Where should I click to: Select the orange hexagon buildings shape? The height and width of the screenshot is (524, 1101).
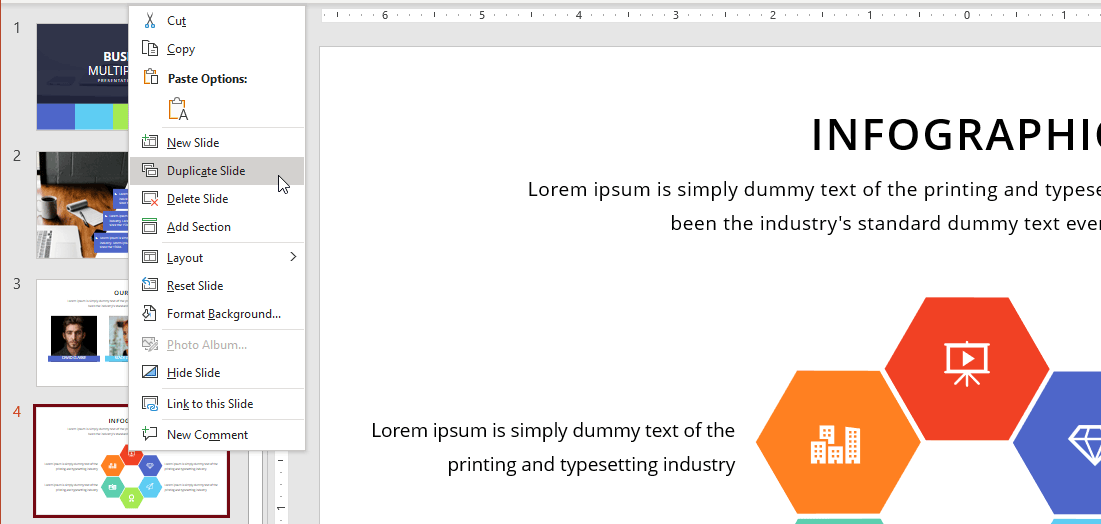click(836, 444)
